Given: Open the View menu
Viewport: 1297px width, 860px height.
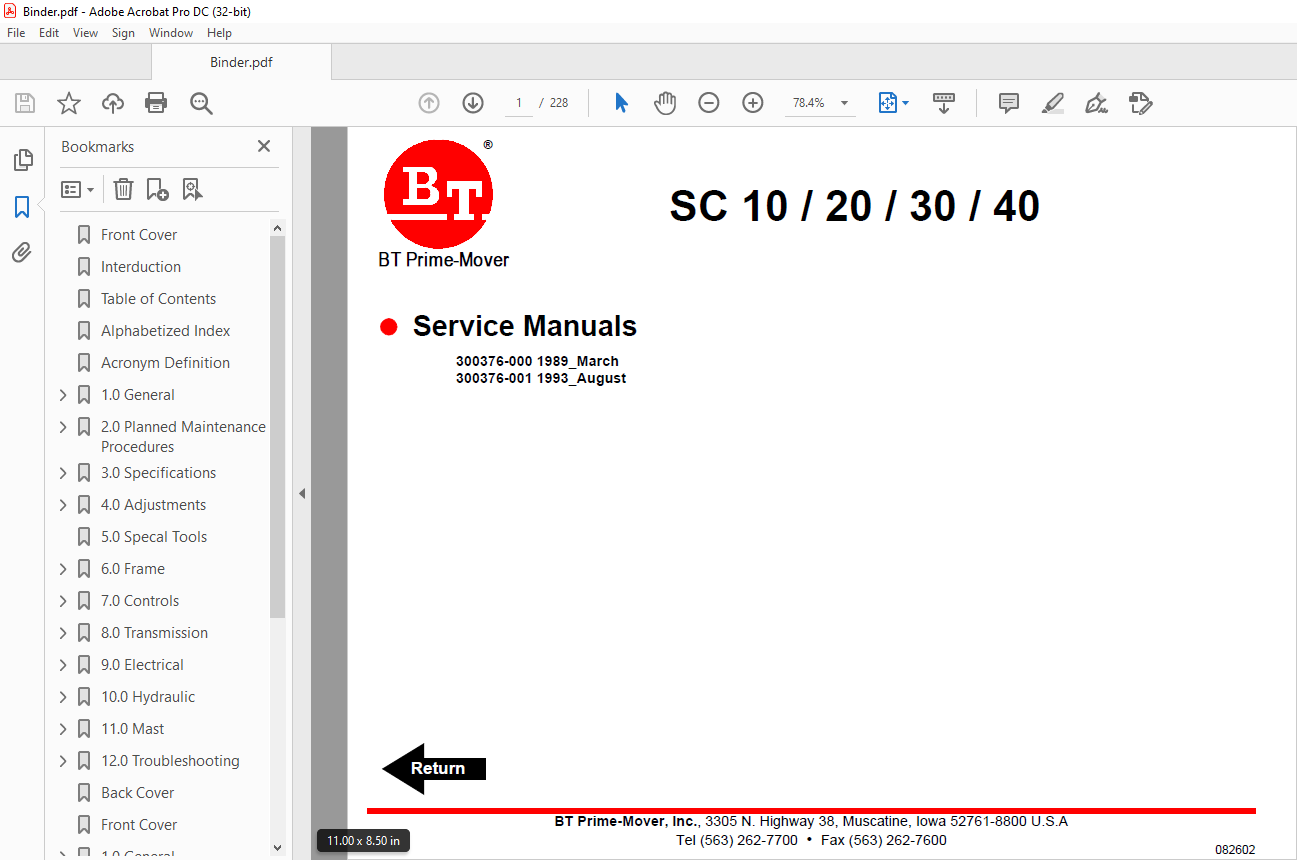Looking at the screenshot, I should pos(86,33).
